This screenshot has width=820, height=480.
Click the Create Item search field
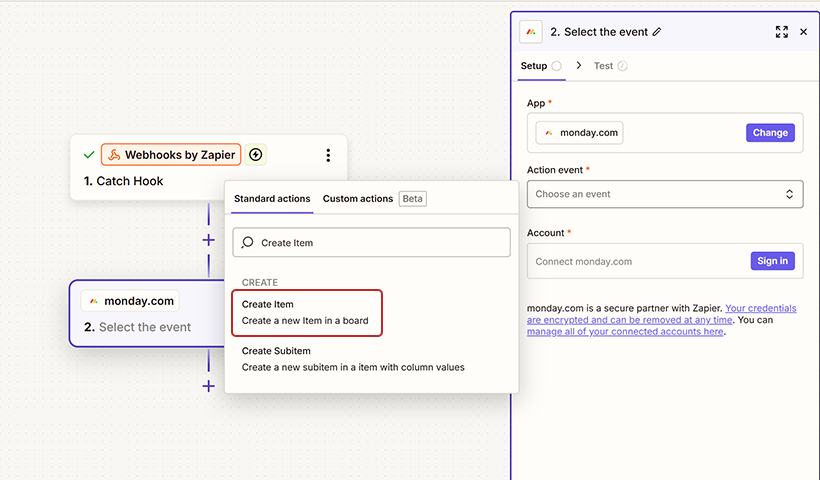pos(380,243)
